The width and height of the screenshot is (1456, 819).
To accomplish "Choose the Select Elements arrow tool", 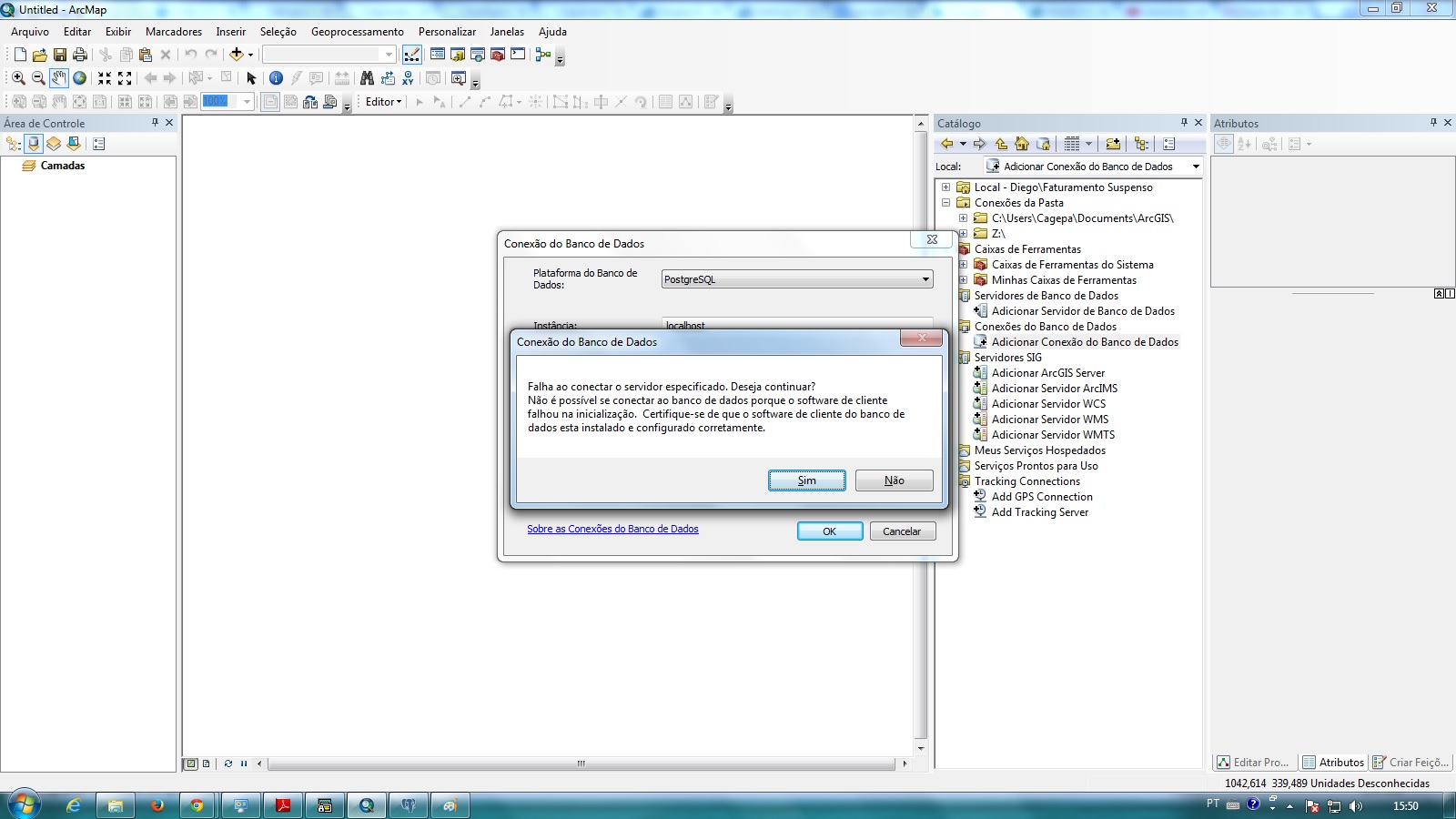I will [252, 78].
